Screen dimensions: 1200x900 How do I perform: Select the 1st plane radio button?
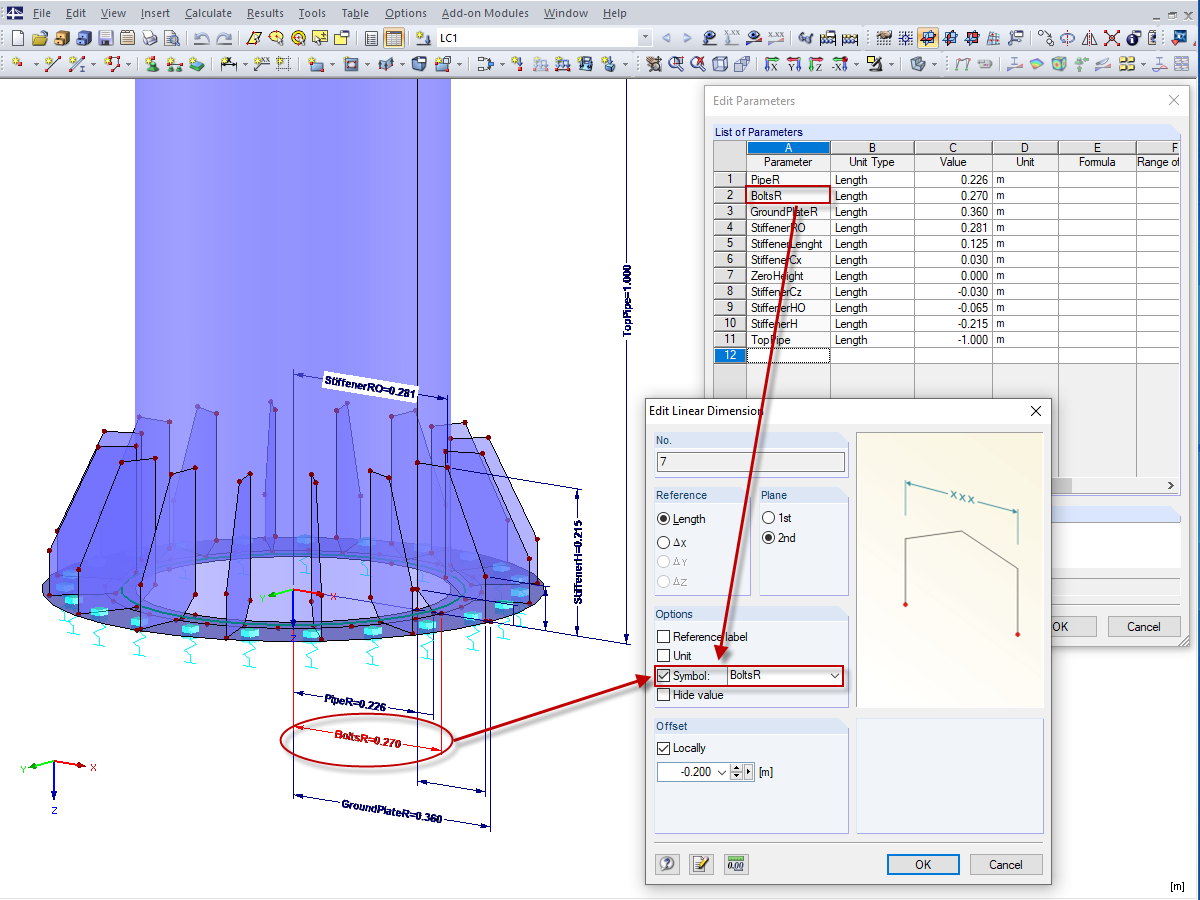click(x=769, y=518)
